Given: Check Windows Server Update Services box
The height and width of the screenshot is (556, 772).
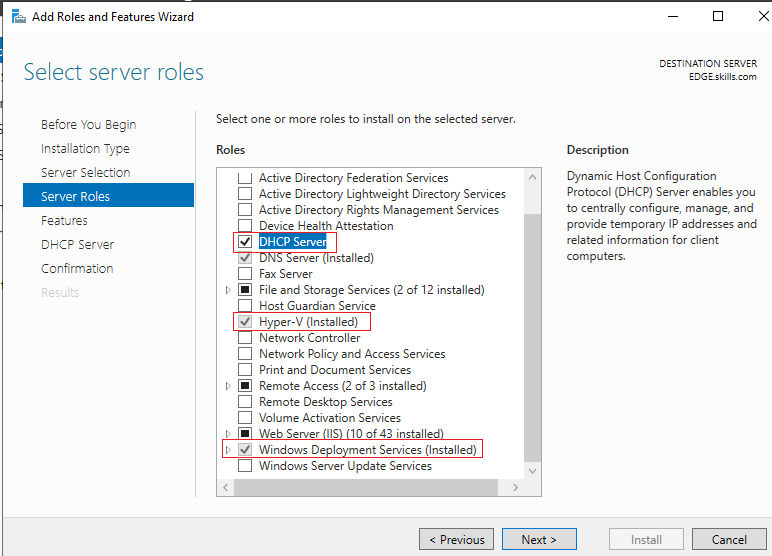Looking at the screenshot, I should click(x=245, y=465).
